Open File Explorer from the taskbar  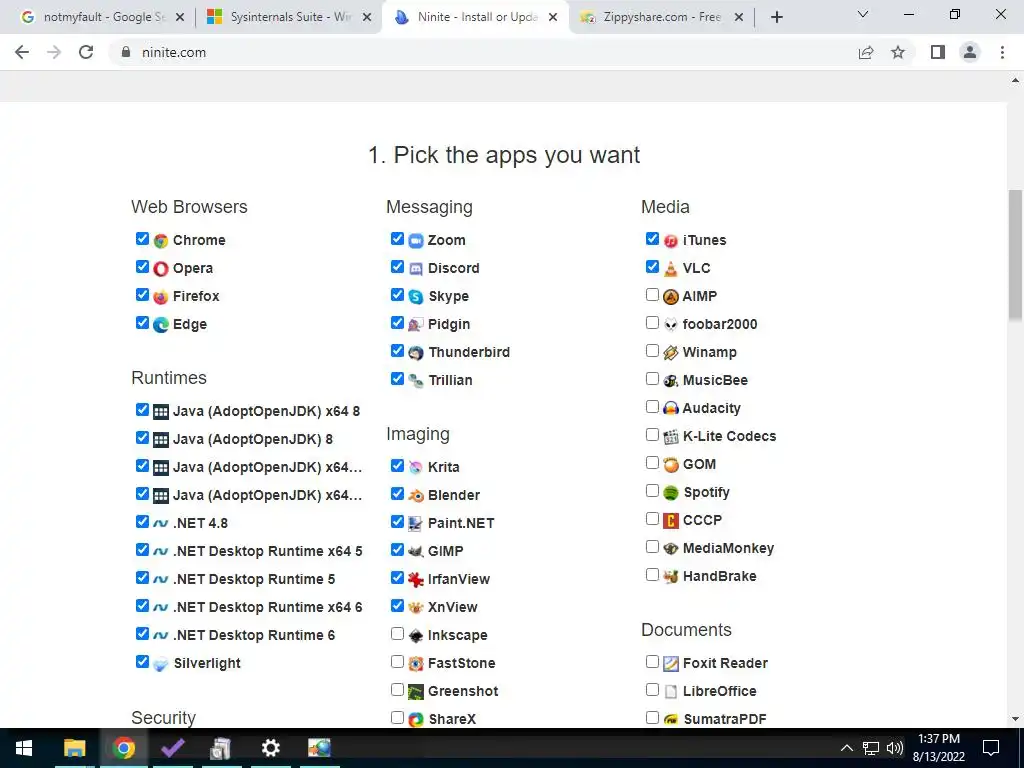(x=74, y=748)
